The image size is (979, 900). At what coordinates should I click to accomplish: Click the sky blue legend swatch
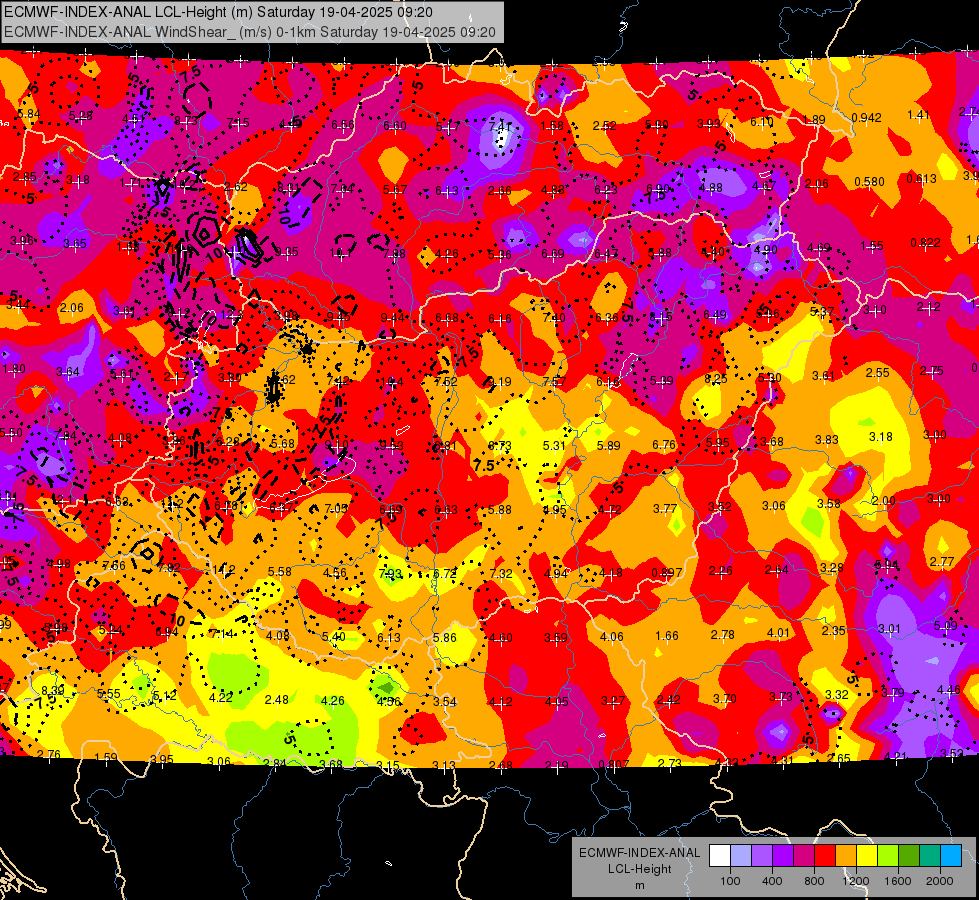pyautogui.click(x=950, y=856)
